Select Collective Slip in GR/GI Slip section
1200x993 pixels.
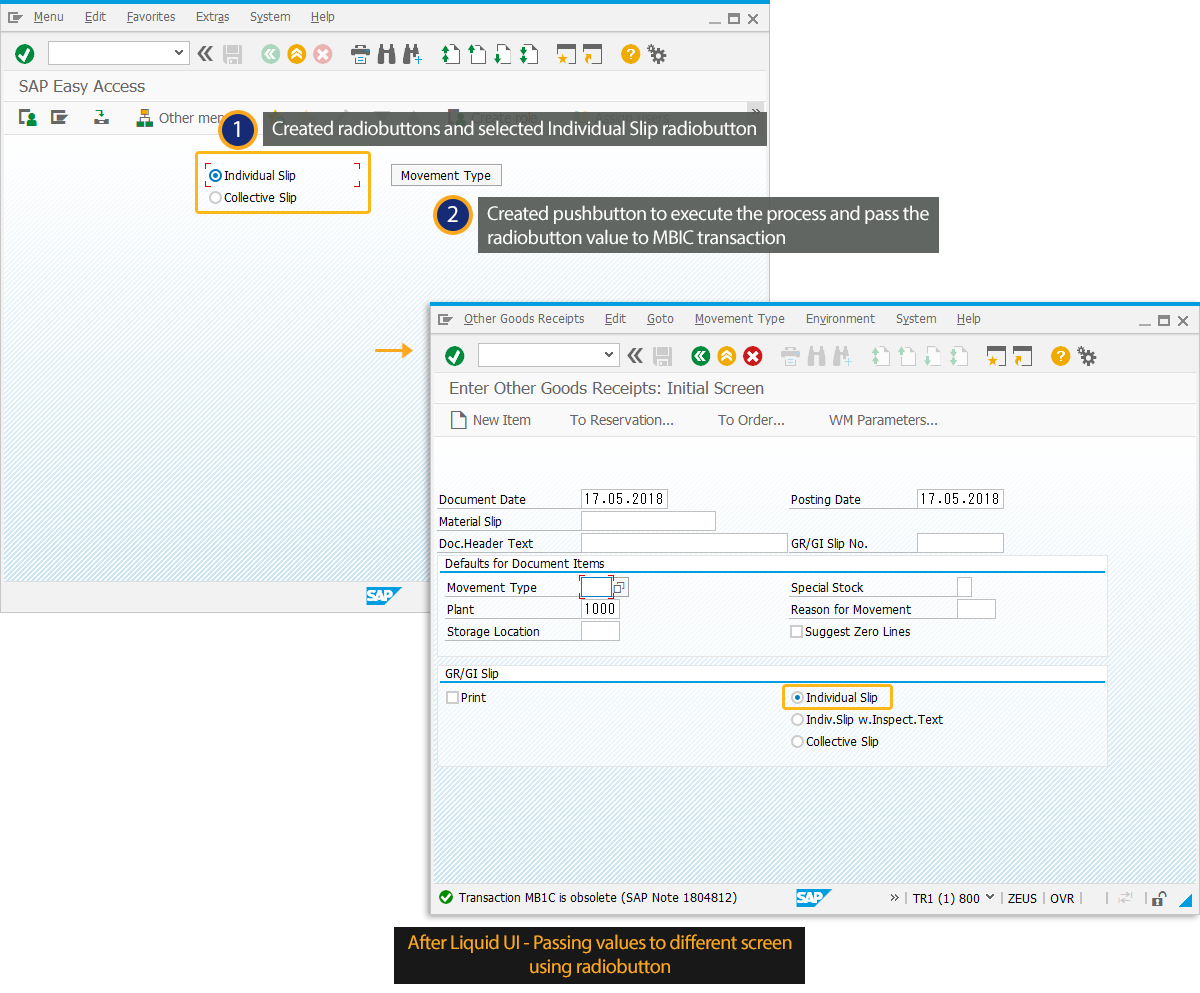pyautogui.click(x=797, y=742)
